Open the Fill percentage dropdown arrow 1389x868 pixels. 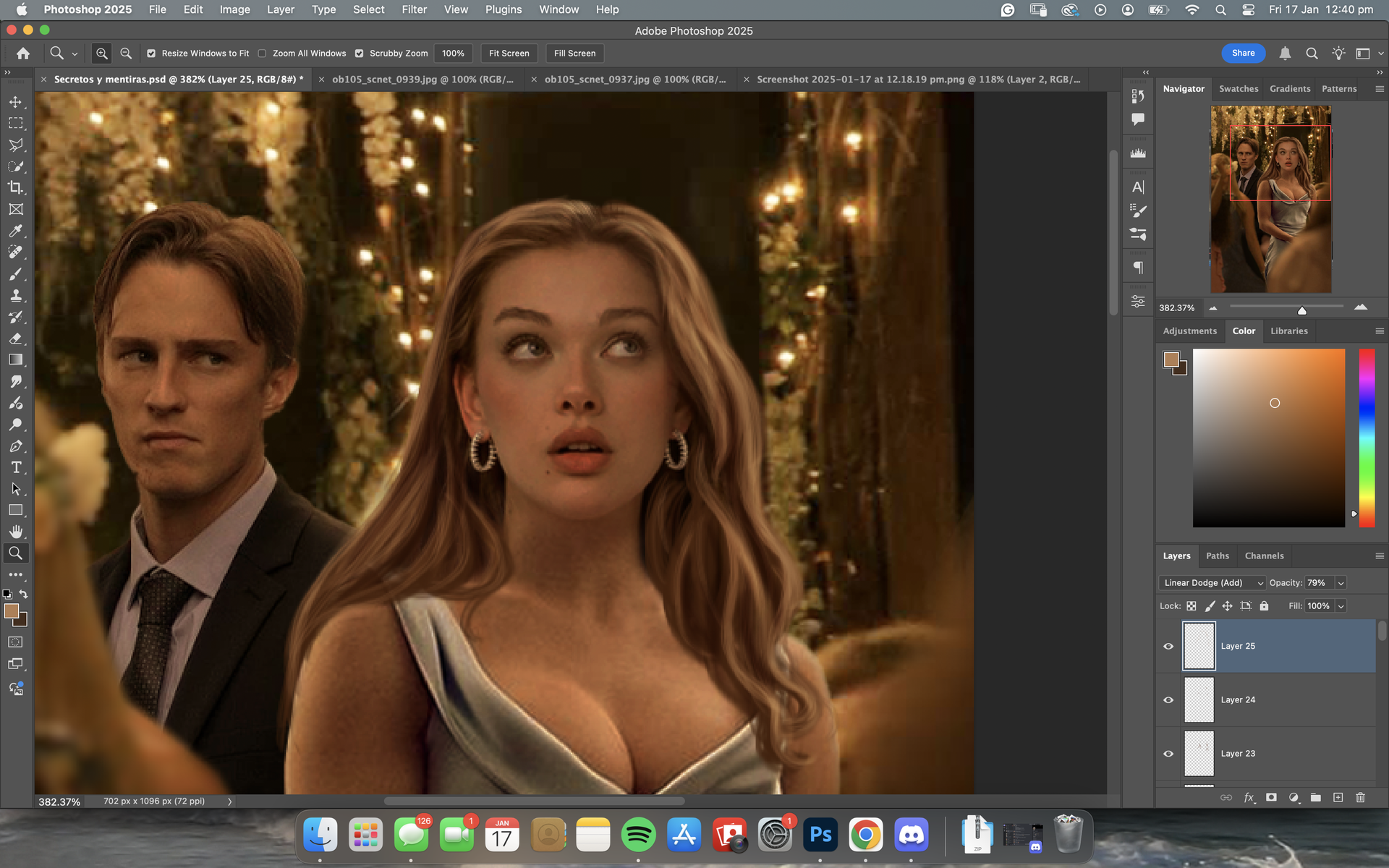coord(1341,606)
